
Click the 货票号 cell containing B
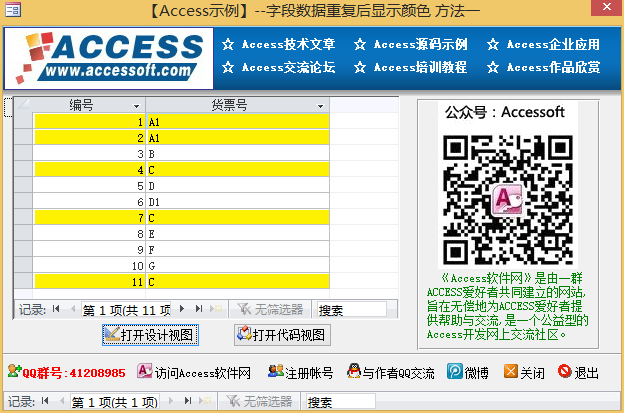pos(238,154)
